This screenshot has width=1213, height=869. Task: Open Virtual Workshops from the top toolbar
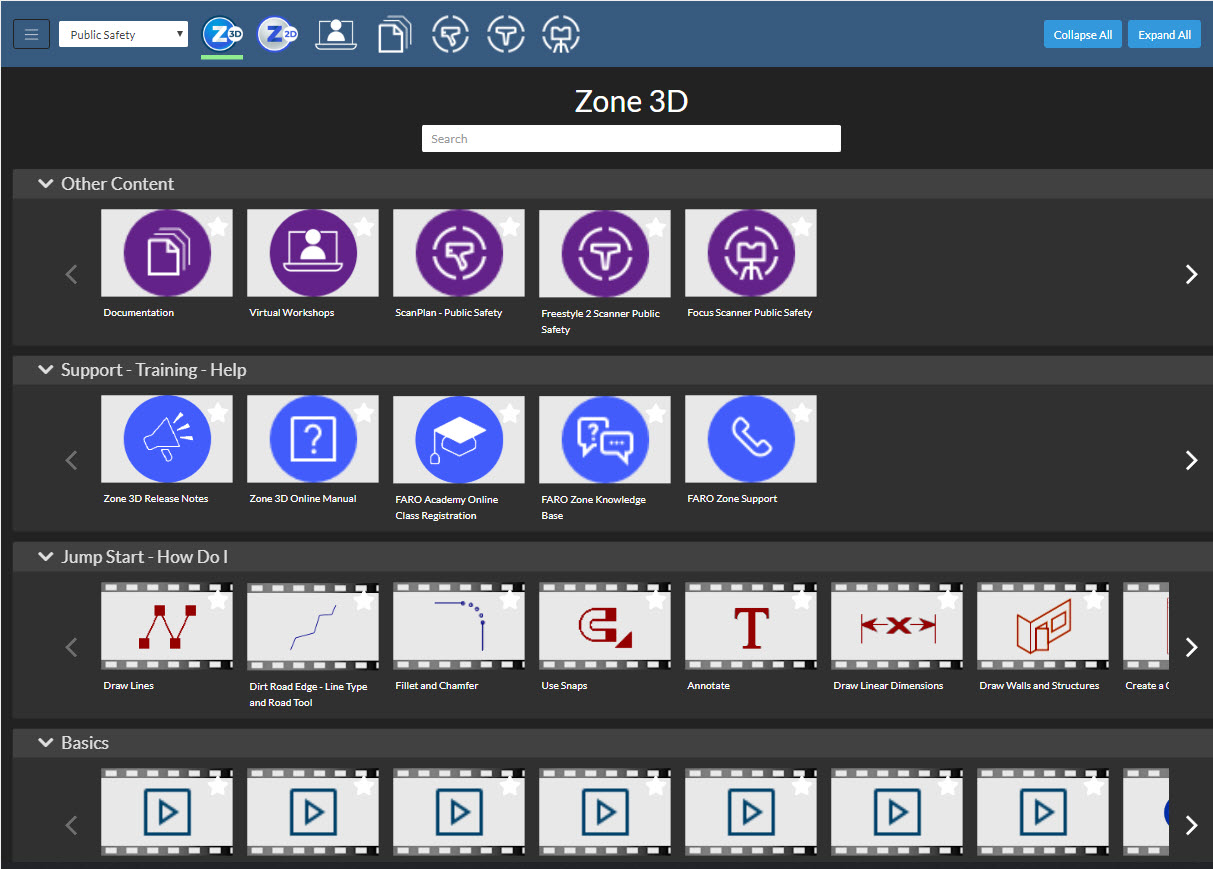[336, 35]
